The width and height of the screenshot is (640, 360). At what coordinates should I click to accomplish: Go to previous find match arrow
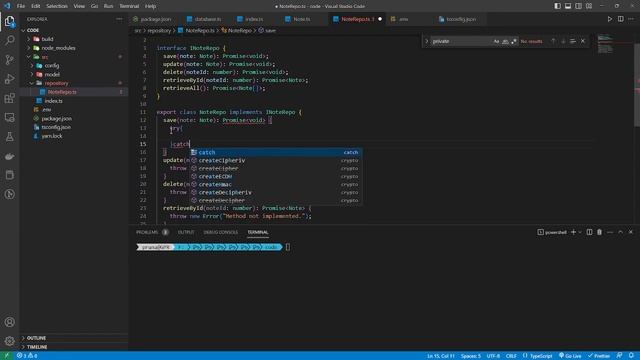[553, 41]
